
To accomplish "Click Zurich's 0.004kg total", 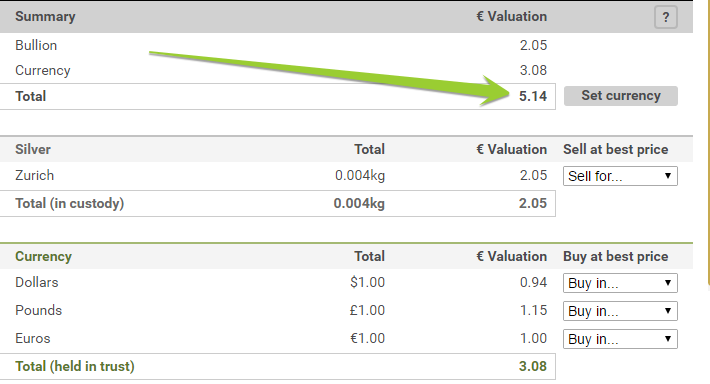I will (x=360, y=175).
